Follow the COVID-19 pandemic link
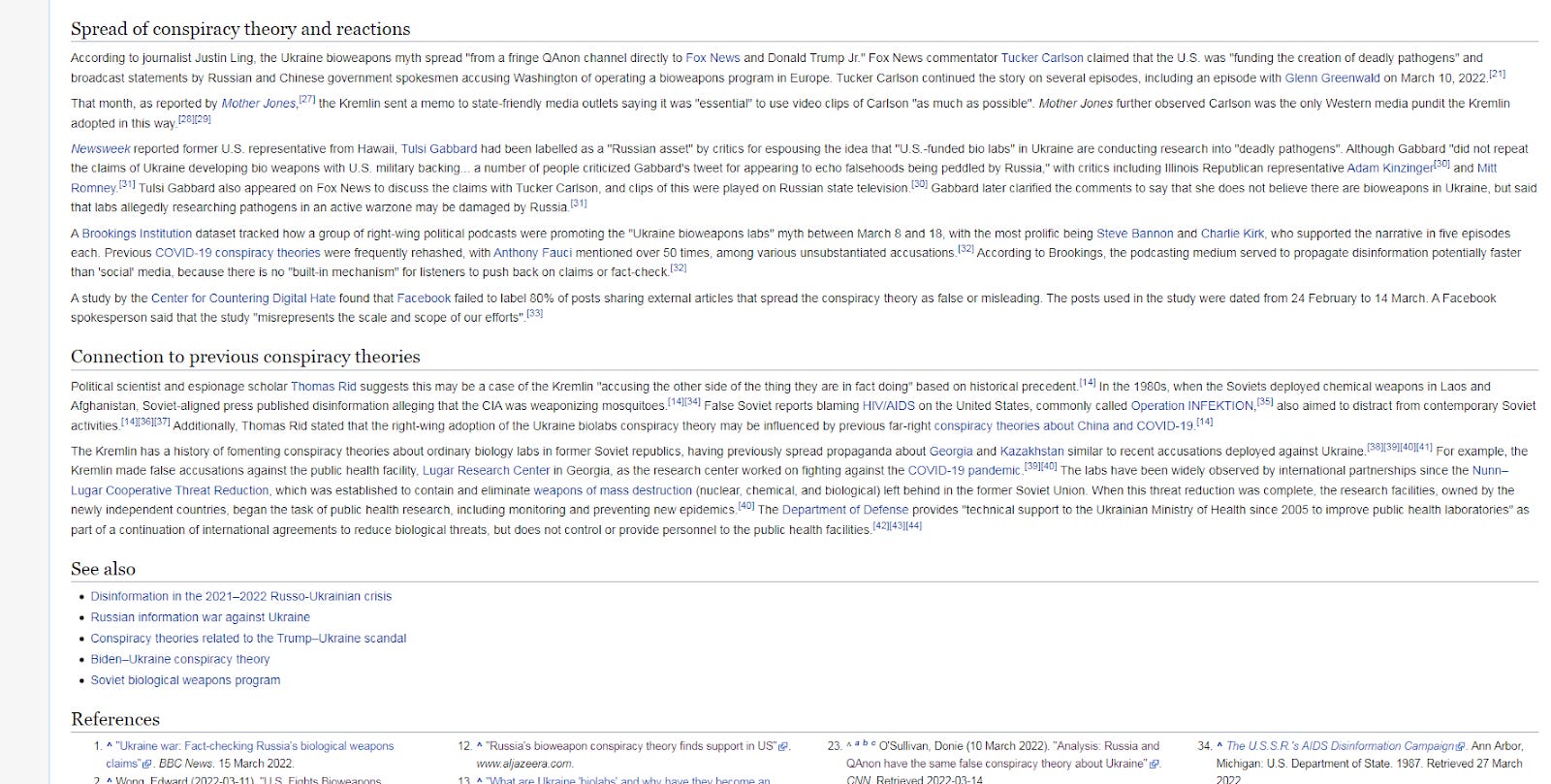Image resolution: width=1551 pixels, height=784 pixels. 964,471
